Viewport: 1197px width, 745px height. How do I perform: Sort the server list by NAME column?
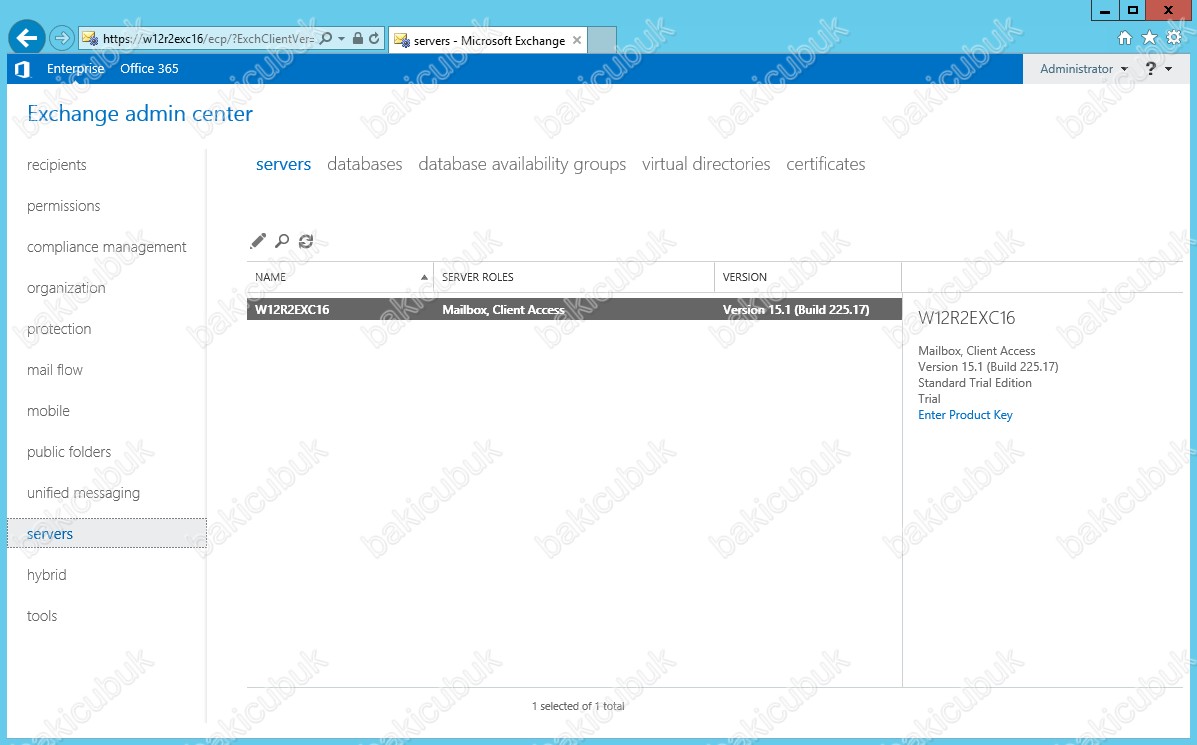click(x=340, y=277)
